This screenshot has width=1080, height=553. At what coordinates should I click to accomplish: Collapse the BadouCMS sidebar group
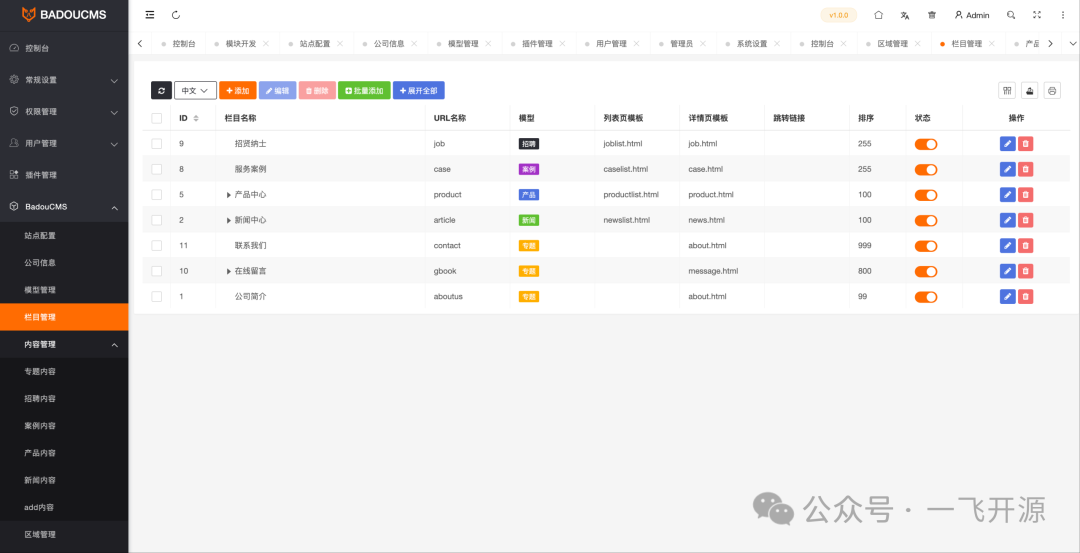(64, 207)
